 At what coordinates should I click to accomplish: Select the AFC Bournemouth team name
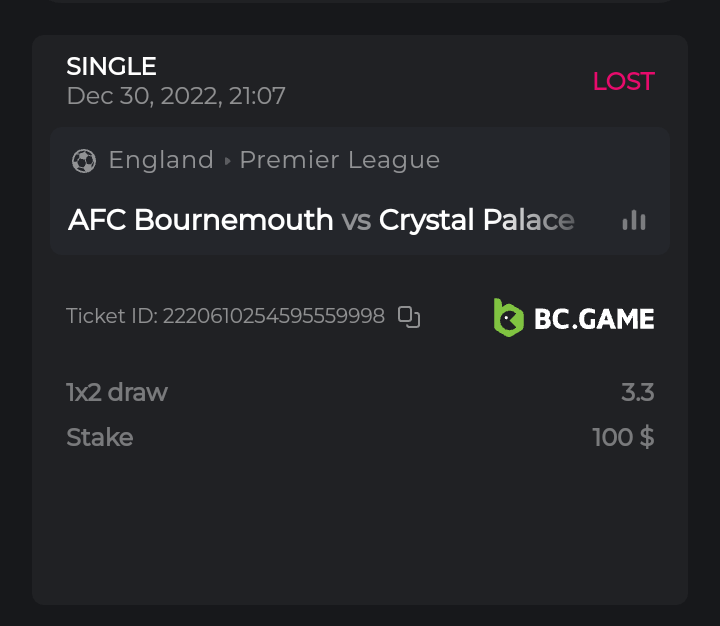click(200, 220)
